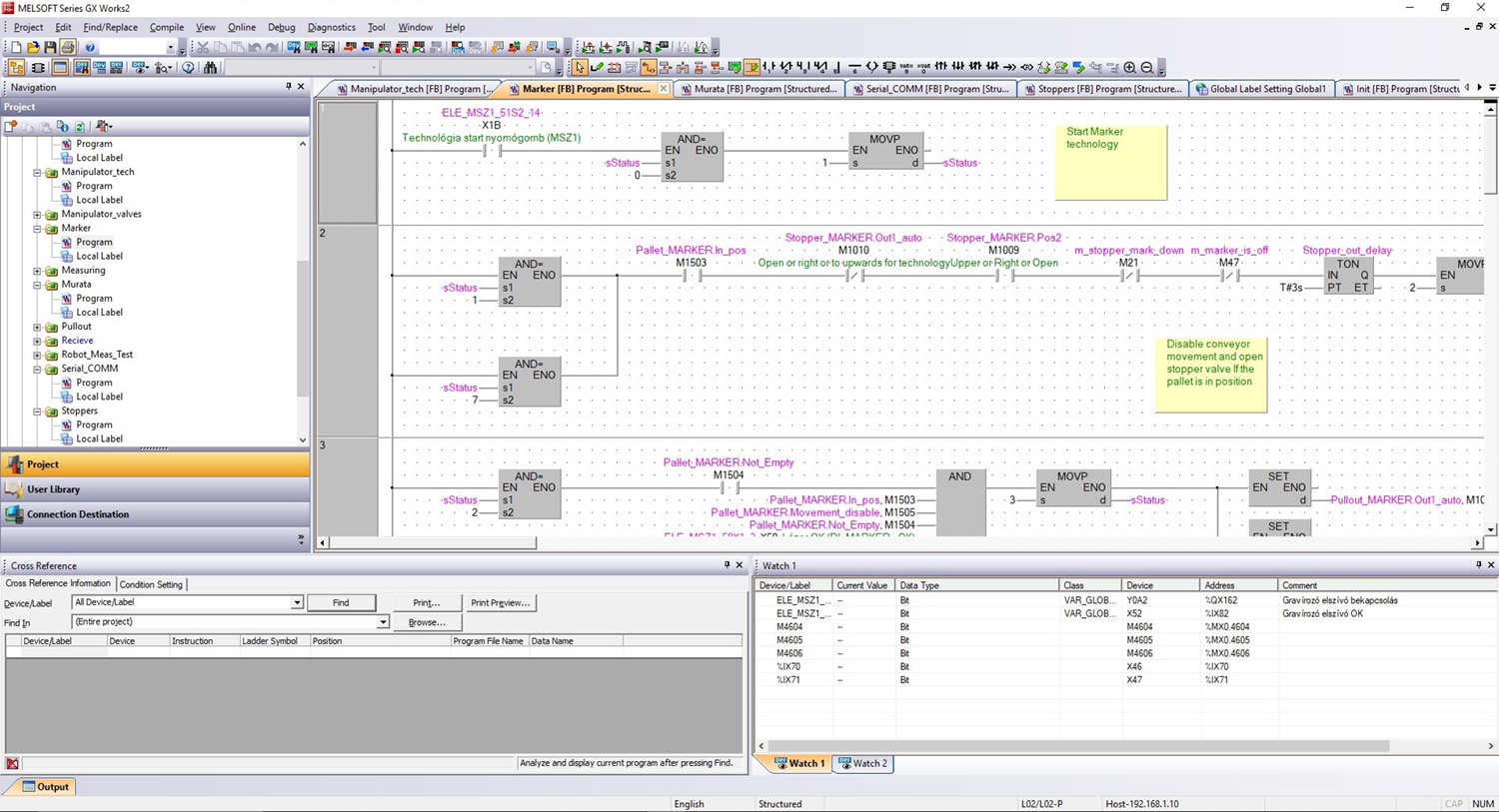The height and width of the screenshot is (812, 1499).
Task: Pin the Navigation panel
Action: coord(289,87)
